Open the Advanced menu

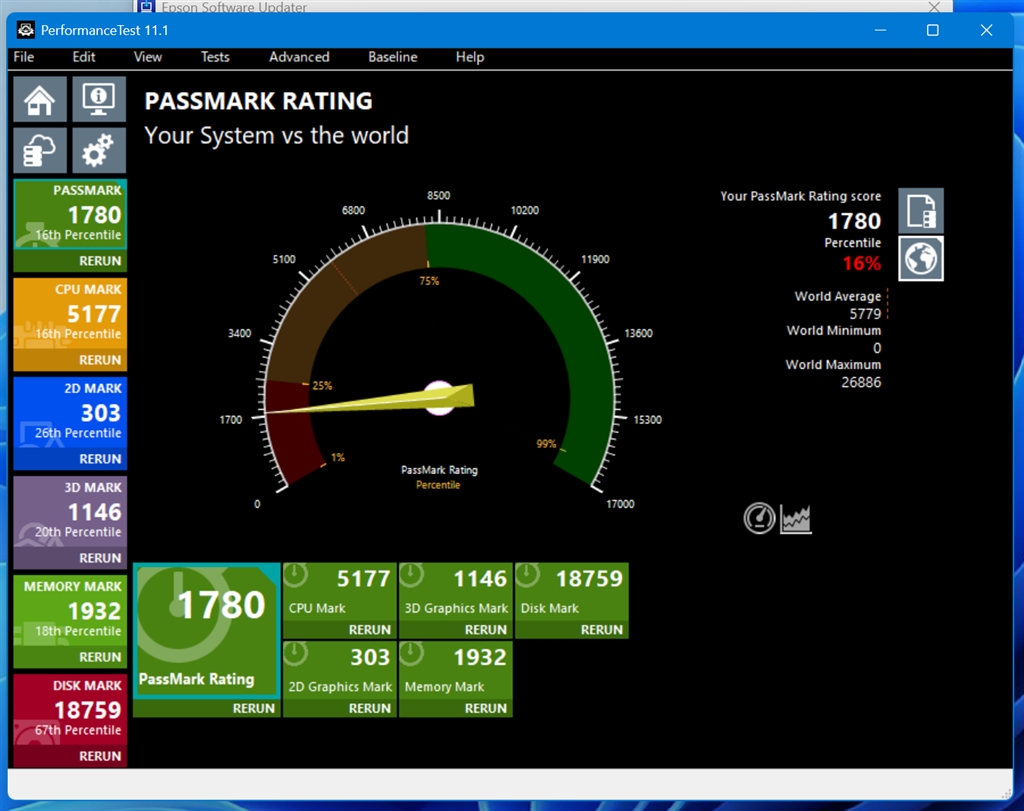coord(299,57)
